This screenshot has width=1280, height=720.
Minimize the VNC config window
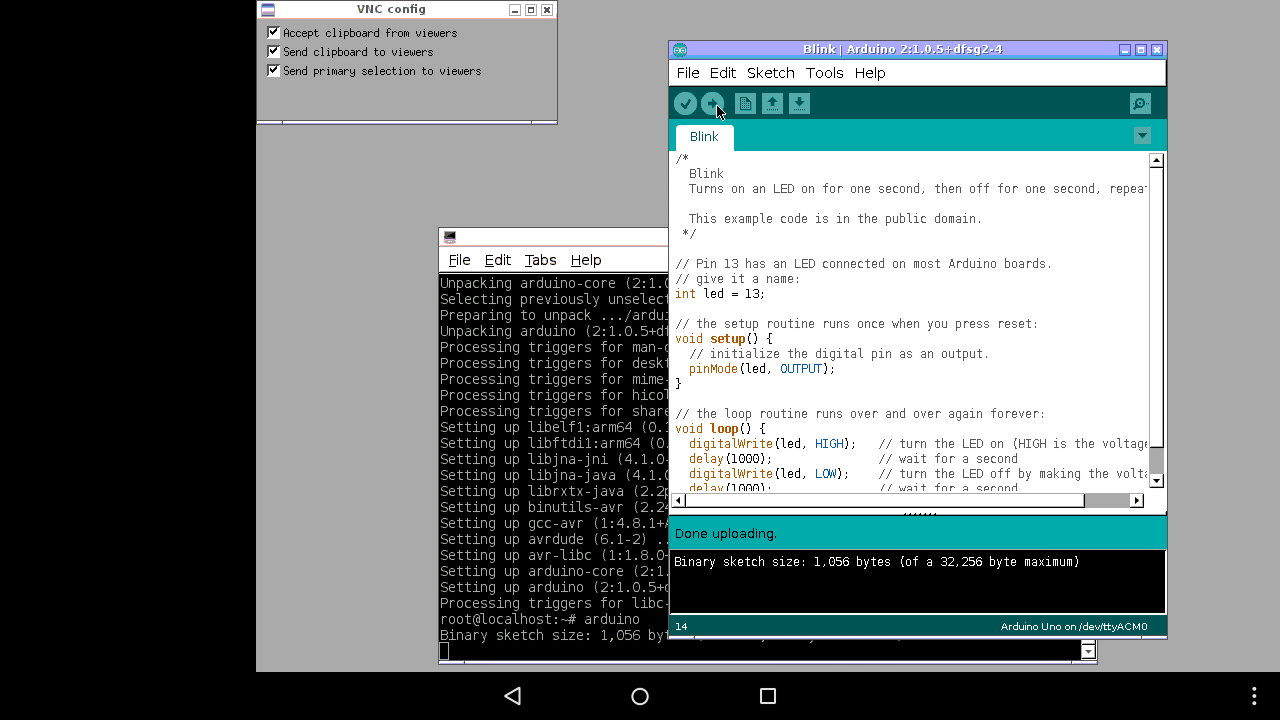coord(515,10)
